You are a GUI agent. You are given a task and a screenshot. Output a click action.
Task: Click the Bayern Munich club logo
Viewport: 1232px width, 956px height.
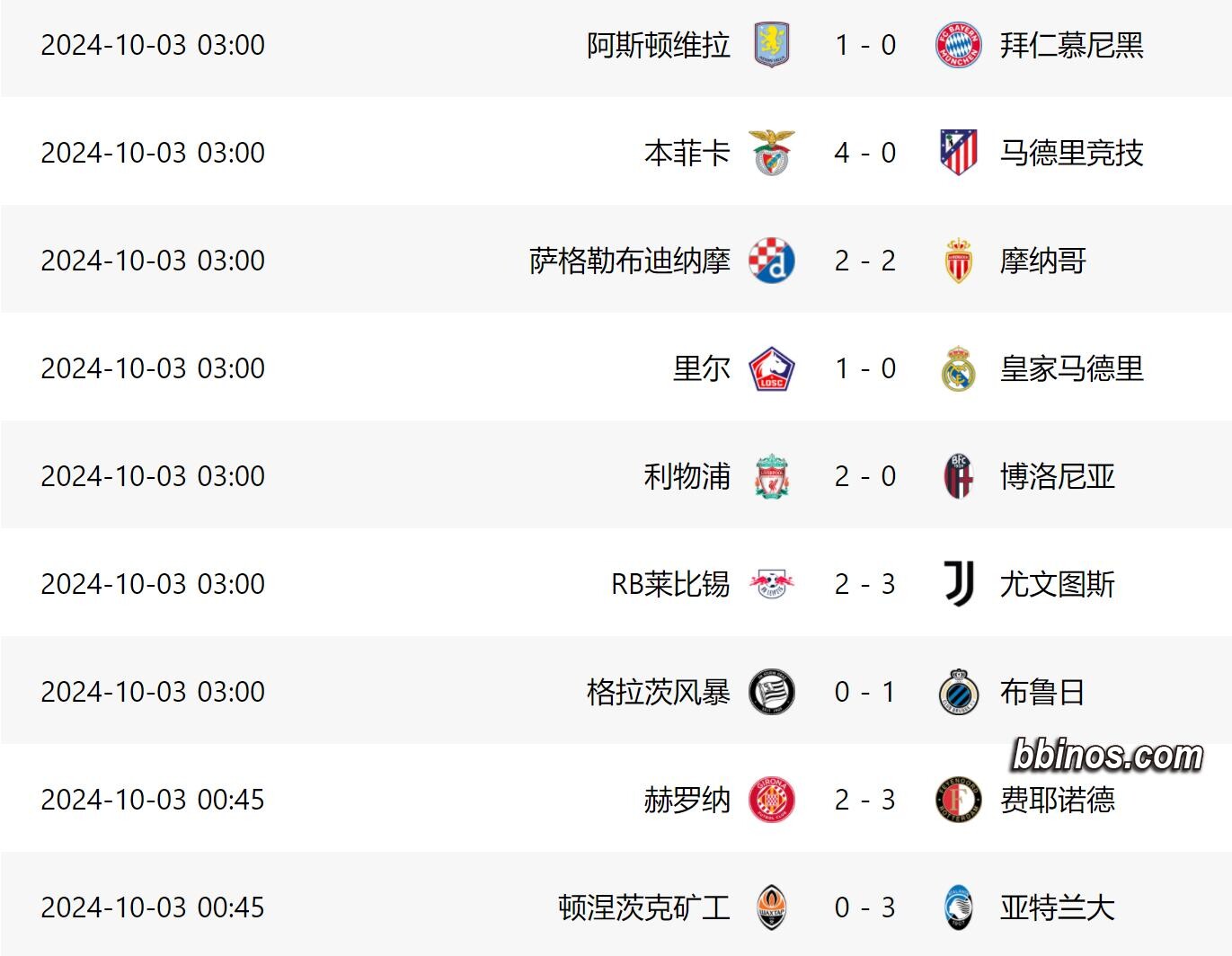point(959,44)
